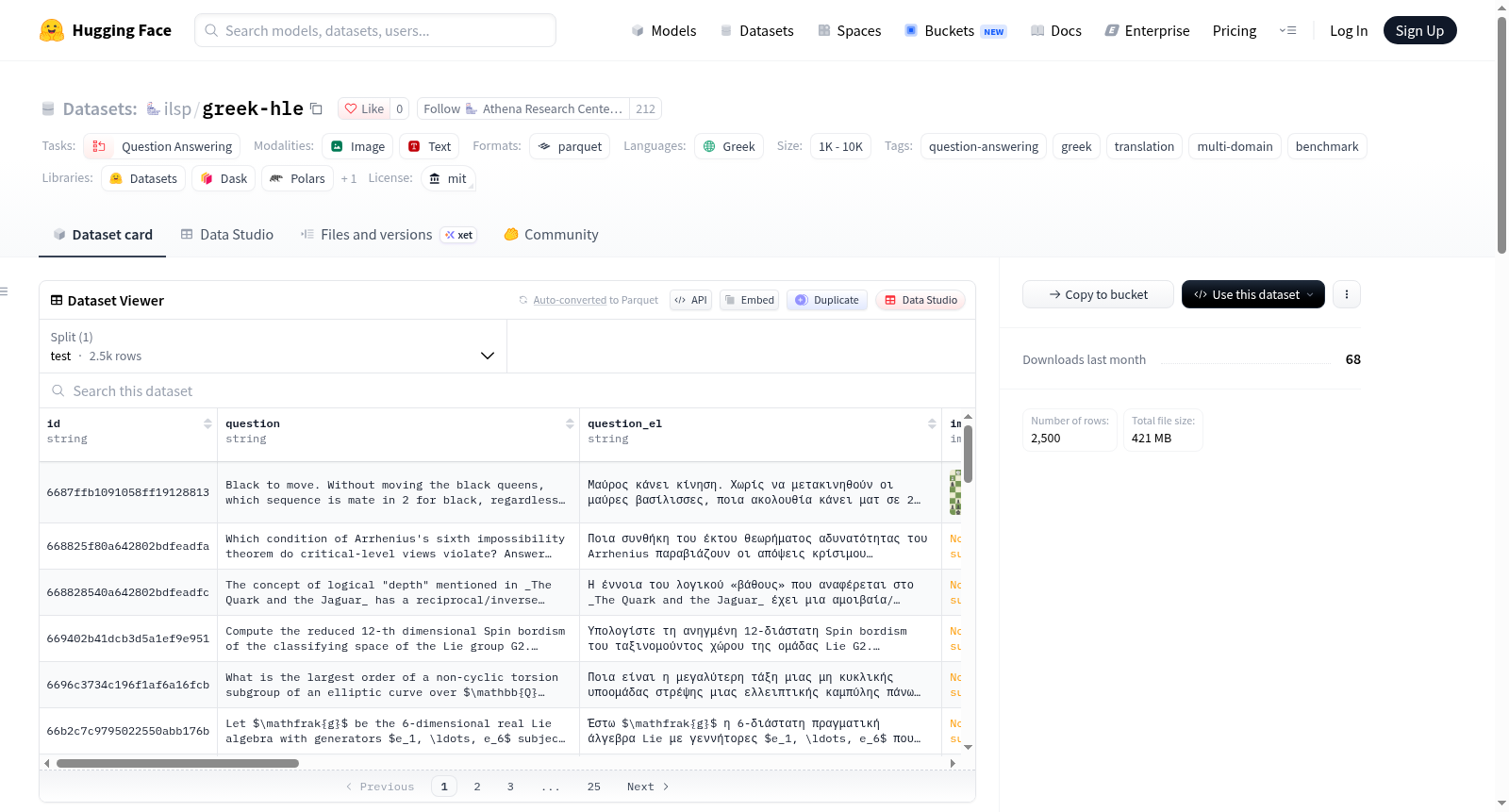Click the Hugging Face logo icon
This screenshot has height=812, width=1509.
[x=52, y=30]
